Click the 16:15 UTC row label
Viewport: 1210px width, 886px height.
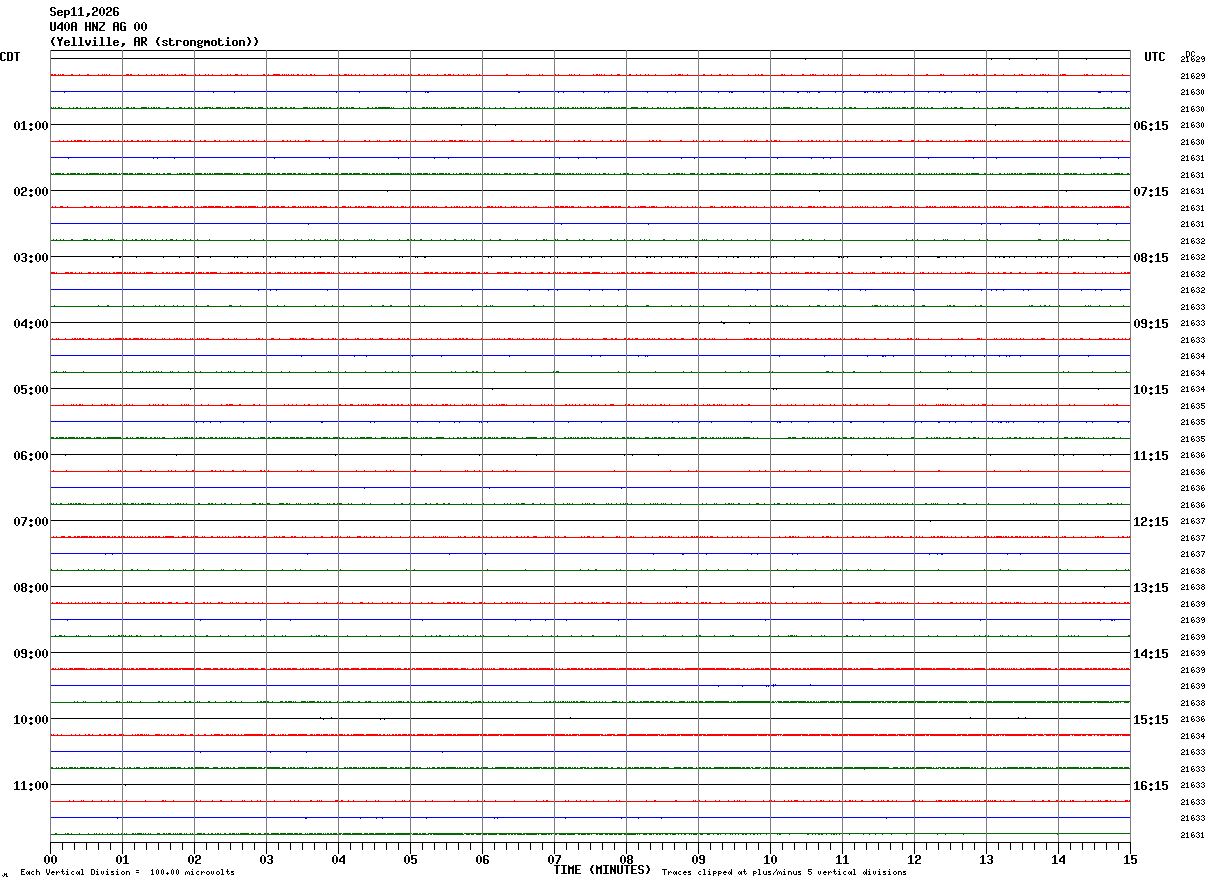[1150, 785]
